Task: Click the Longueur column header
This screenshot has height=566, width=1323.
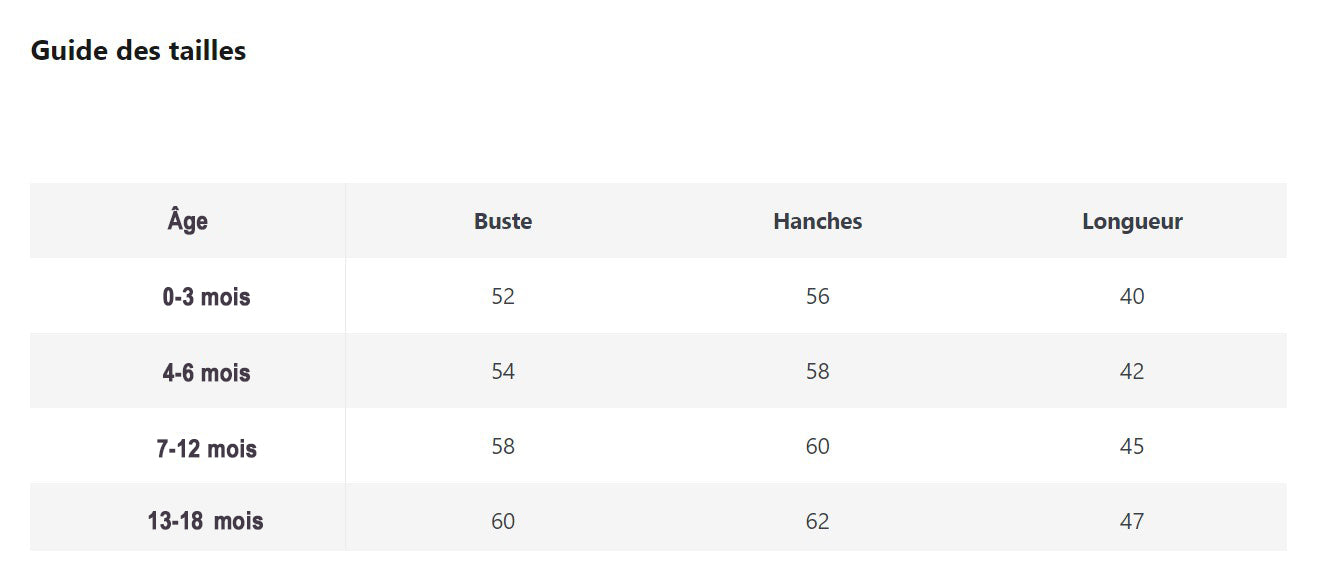Action: (1132, 221)
